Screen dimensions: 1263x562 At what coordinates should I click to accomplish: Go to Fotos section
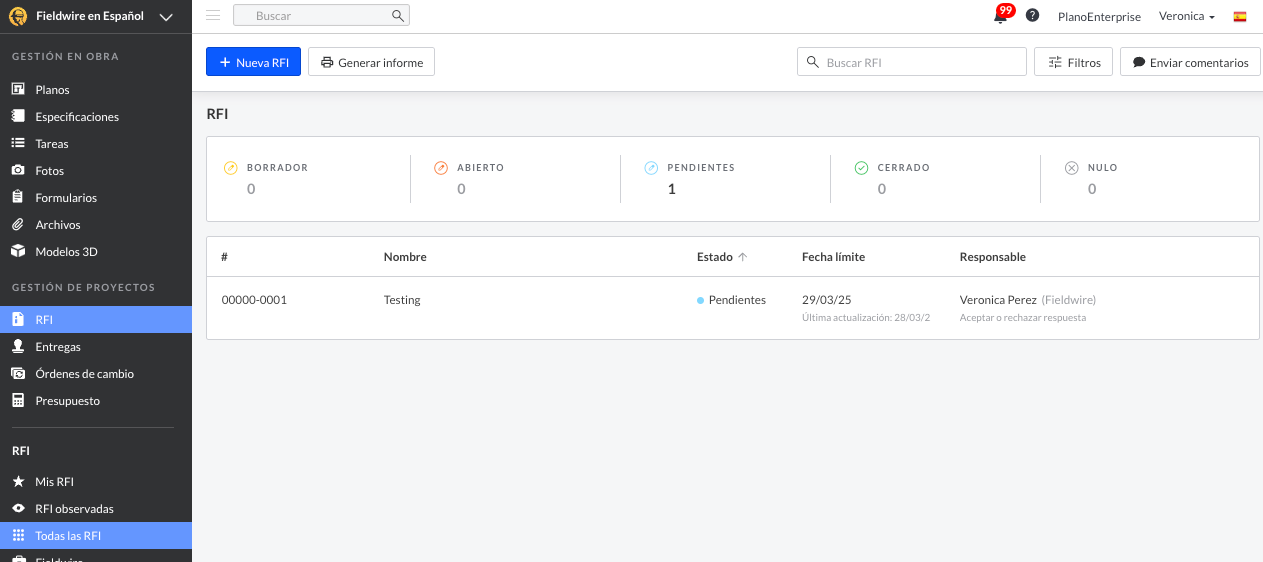pyautogui.click(x=49, y=171)
